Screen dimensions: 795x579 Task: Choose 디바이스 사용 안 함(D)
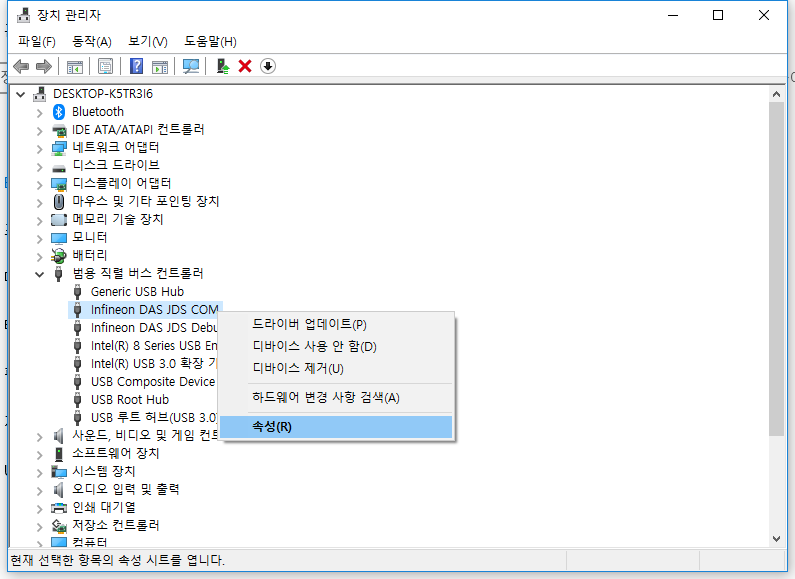coord(337,347)
